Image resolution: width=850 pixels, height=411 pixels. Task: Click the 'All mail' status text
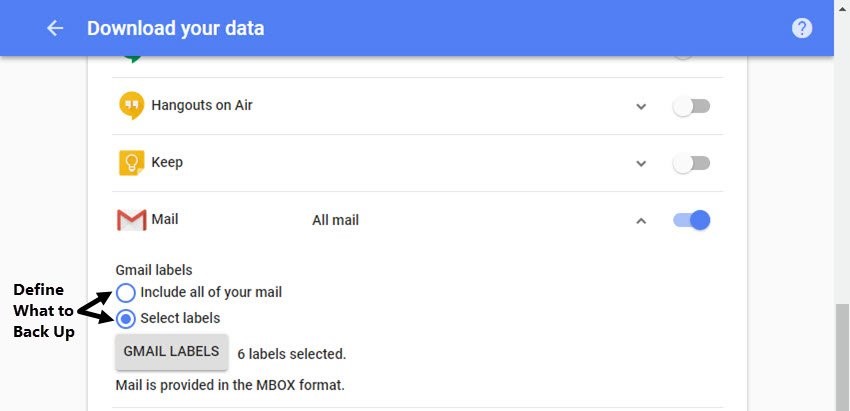[336, 221]
